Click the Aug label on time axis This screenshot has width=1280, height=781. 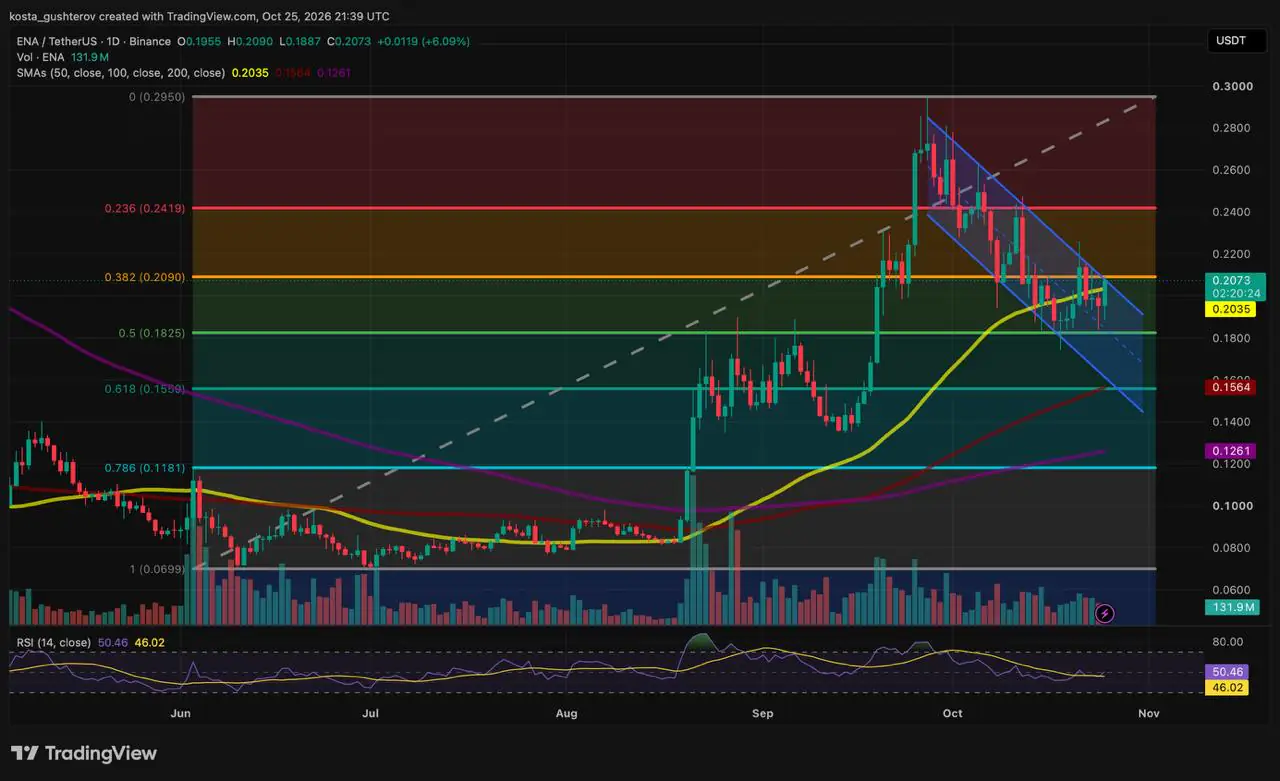[567, 713]
